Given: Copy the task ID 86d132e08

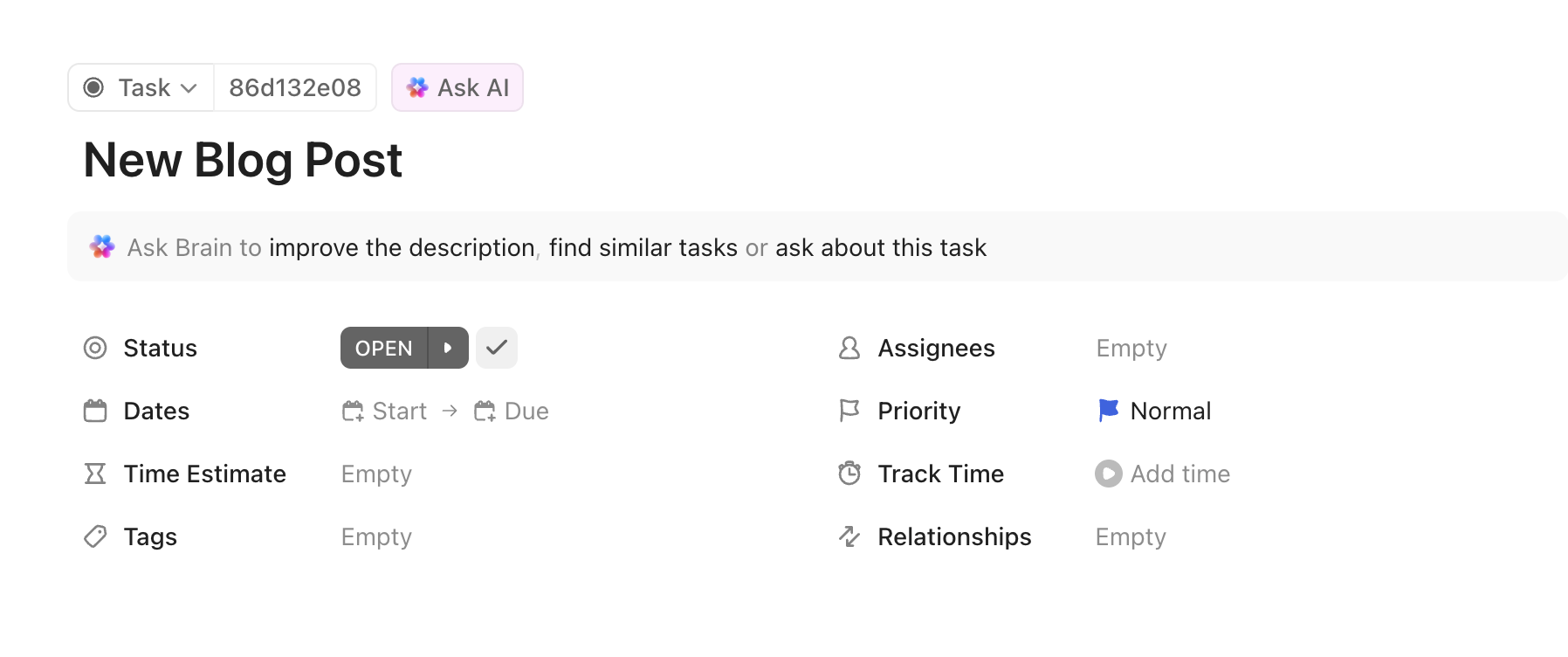Looking at the screenshot, I should point(294,86).
